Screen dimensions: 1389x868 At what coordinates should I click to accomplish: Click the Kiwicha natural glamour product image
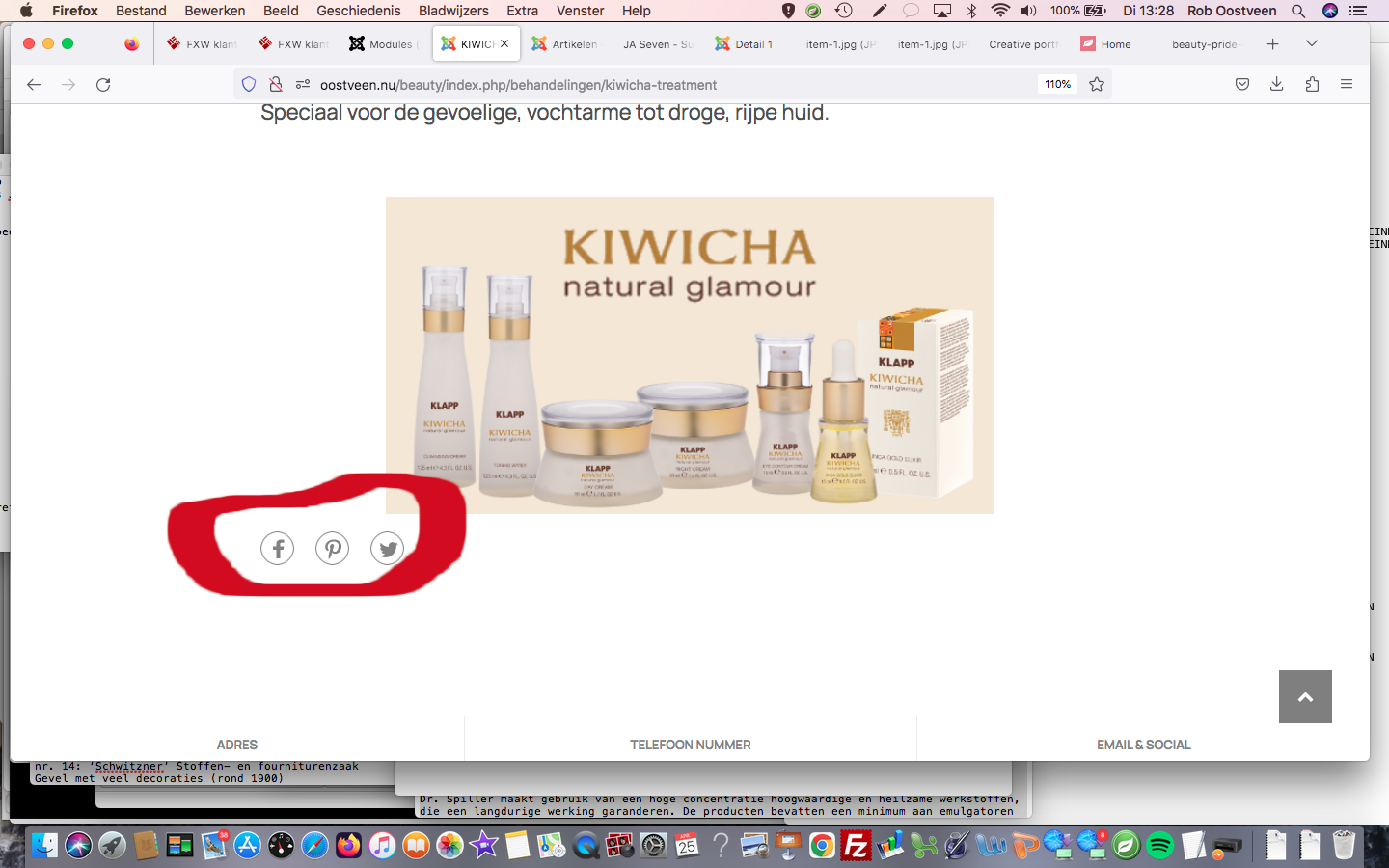pos(690,355)
